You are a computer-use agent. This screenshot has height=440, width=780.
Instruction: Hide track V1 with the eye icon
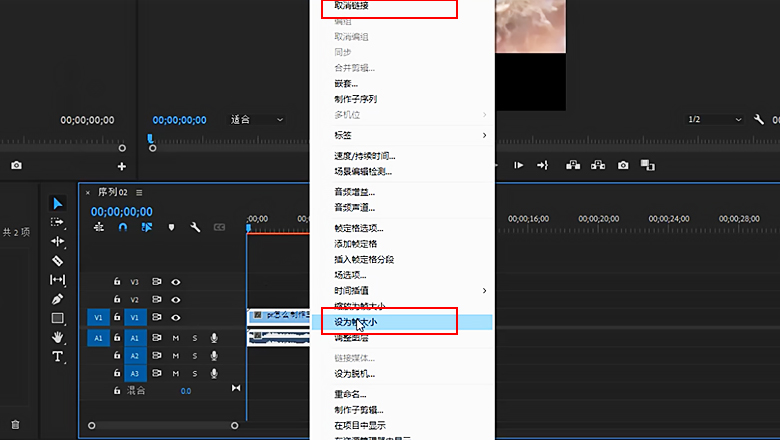176,317
